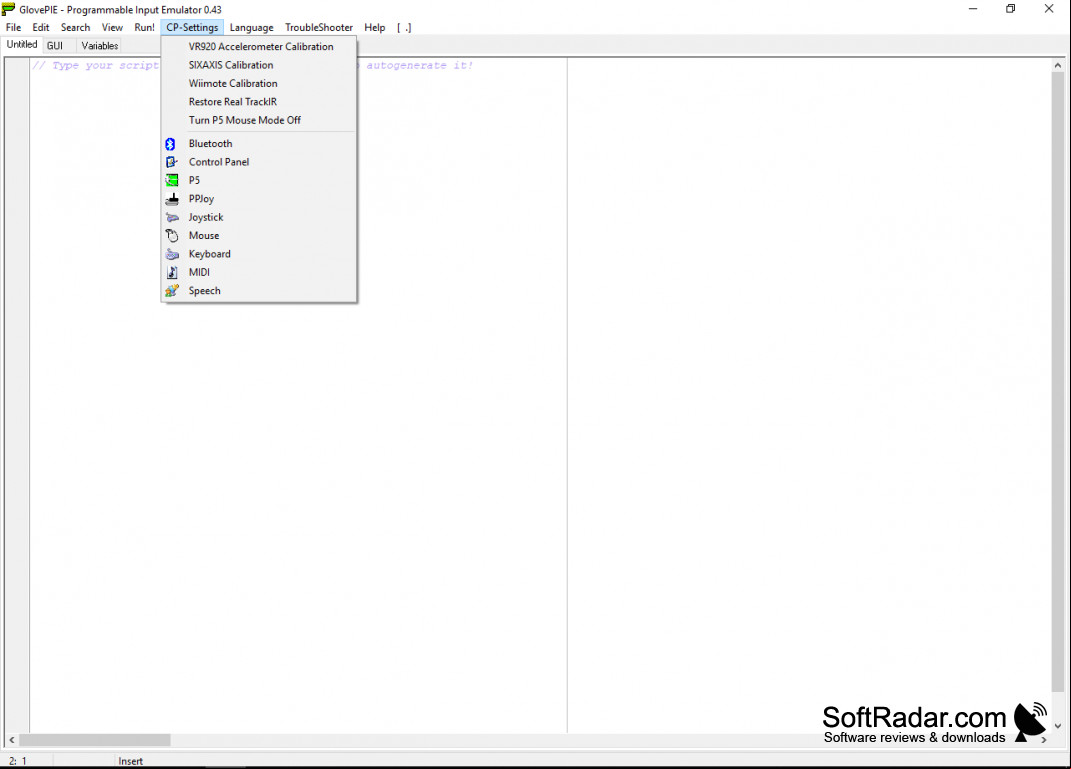
Task: Open the File menu
Action: pyautogui.click(x=14, y=27)
